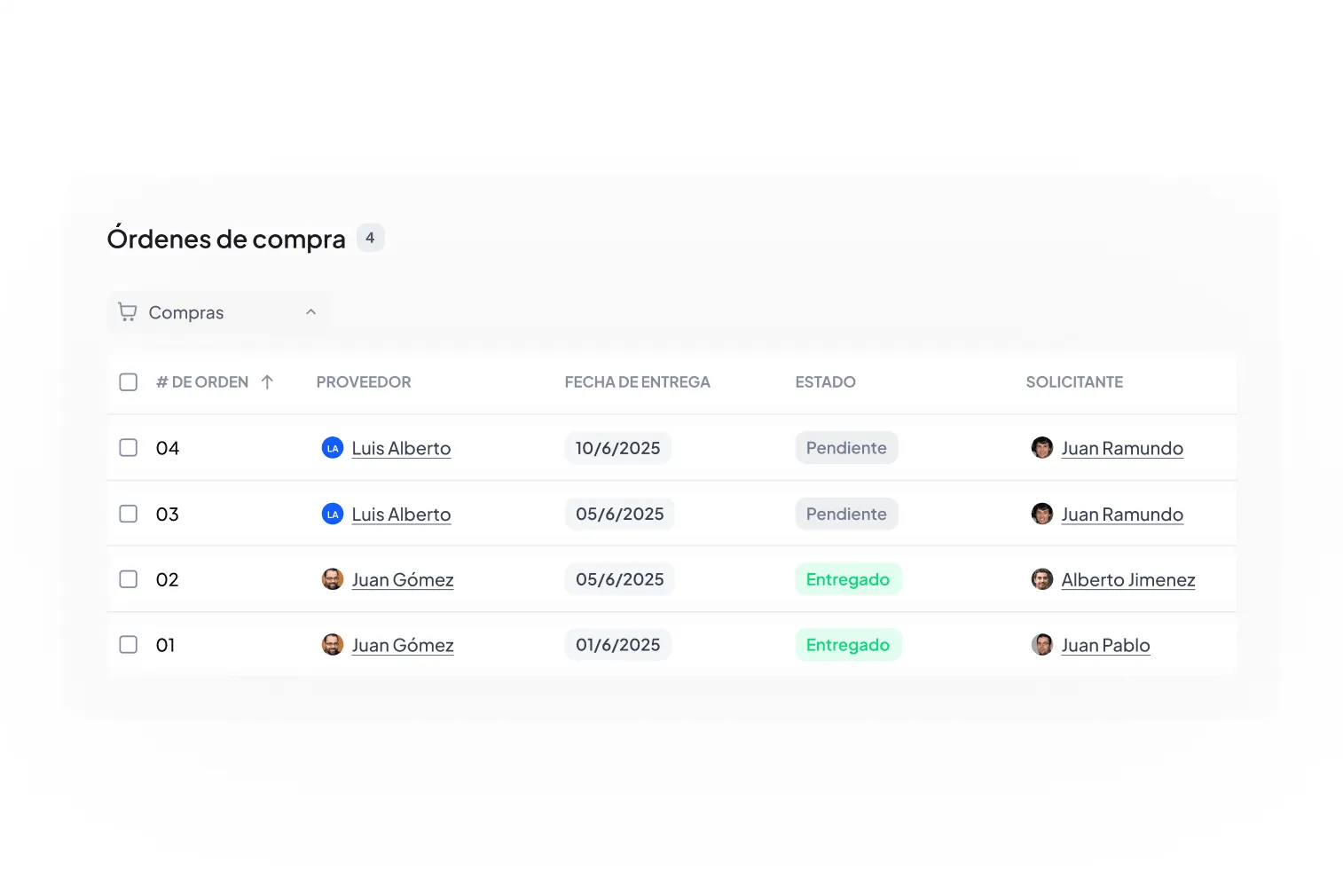
Task: Click the Pendiente status badge for order 03
Action: [846, 514]
